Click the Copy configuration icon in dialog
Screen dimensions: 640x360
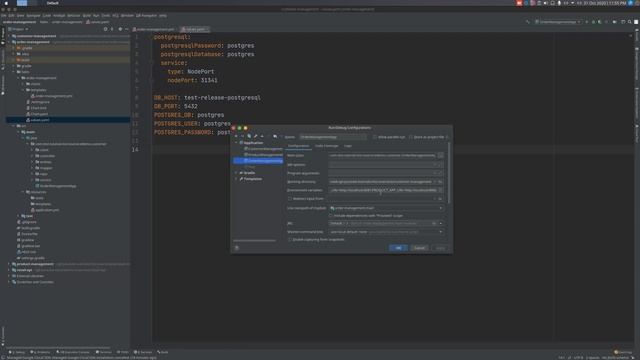tap(249, 136)
